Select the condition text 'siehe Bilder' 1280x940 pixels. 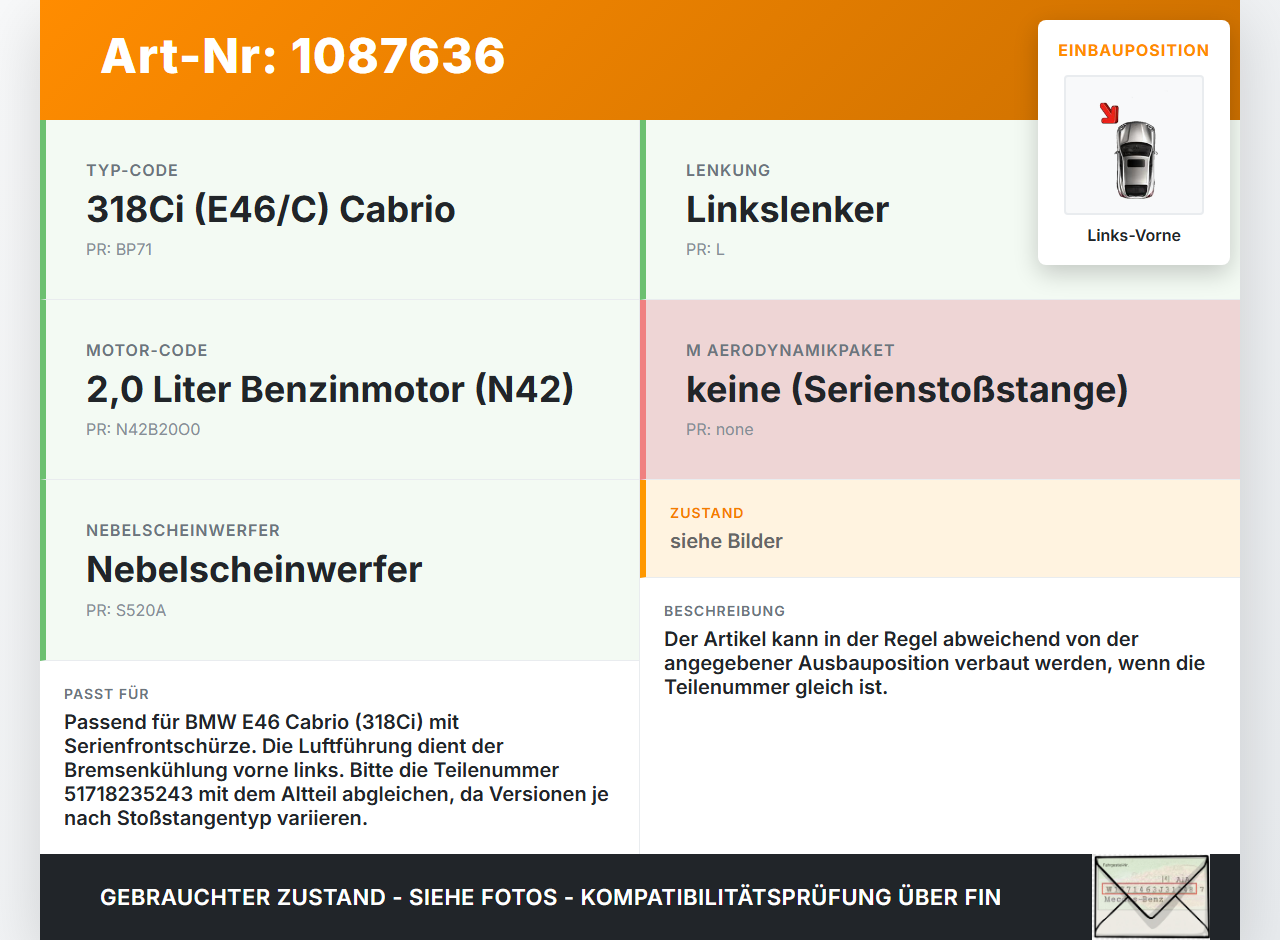tap(726, 541)
